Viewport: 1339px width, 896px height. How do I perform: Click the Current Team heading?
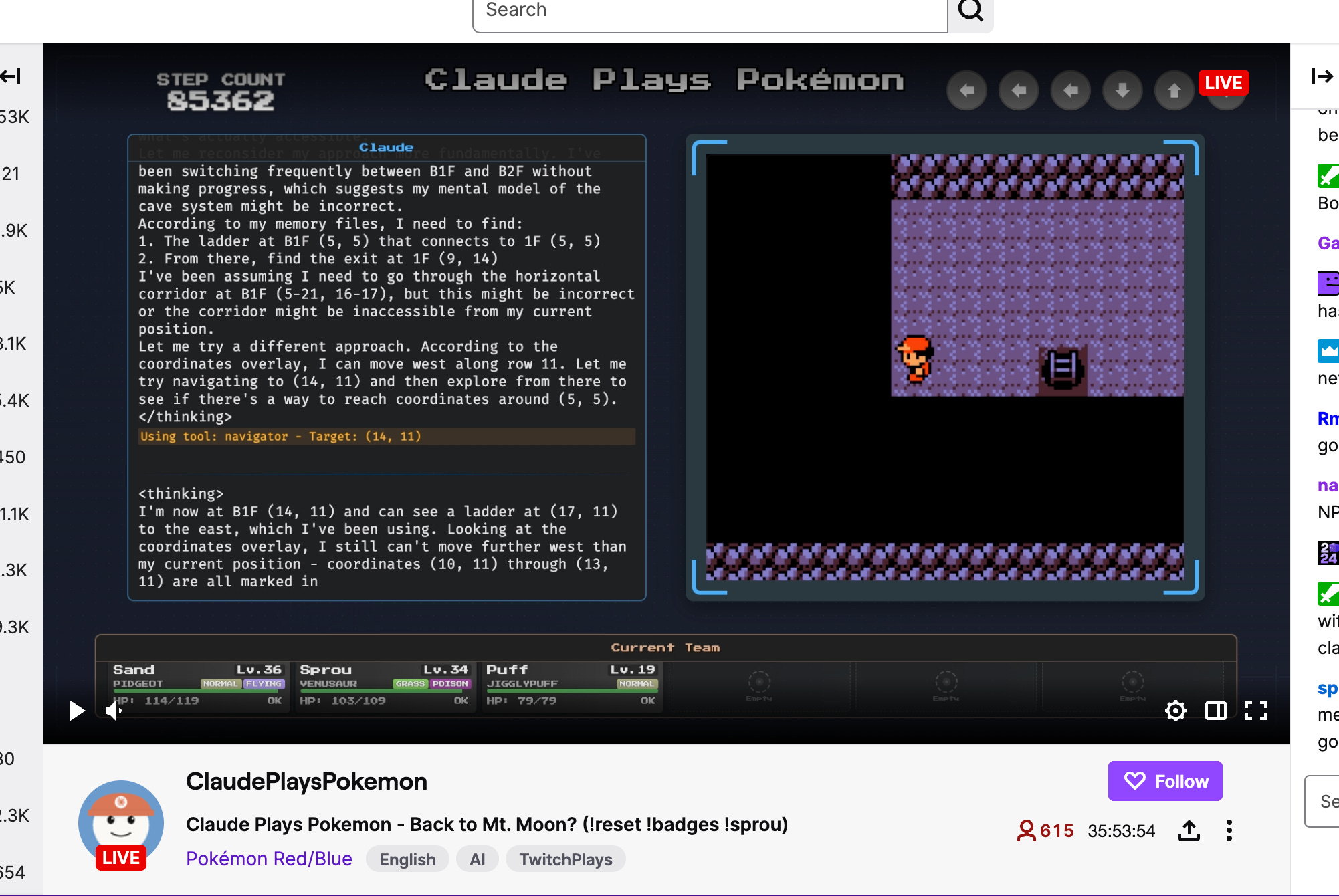665,647
